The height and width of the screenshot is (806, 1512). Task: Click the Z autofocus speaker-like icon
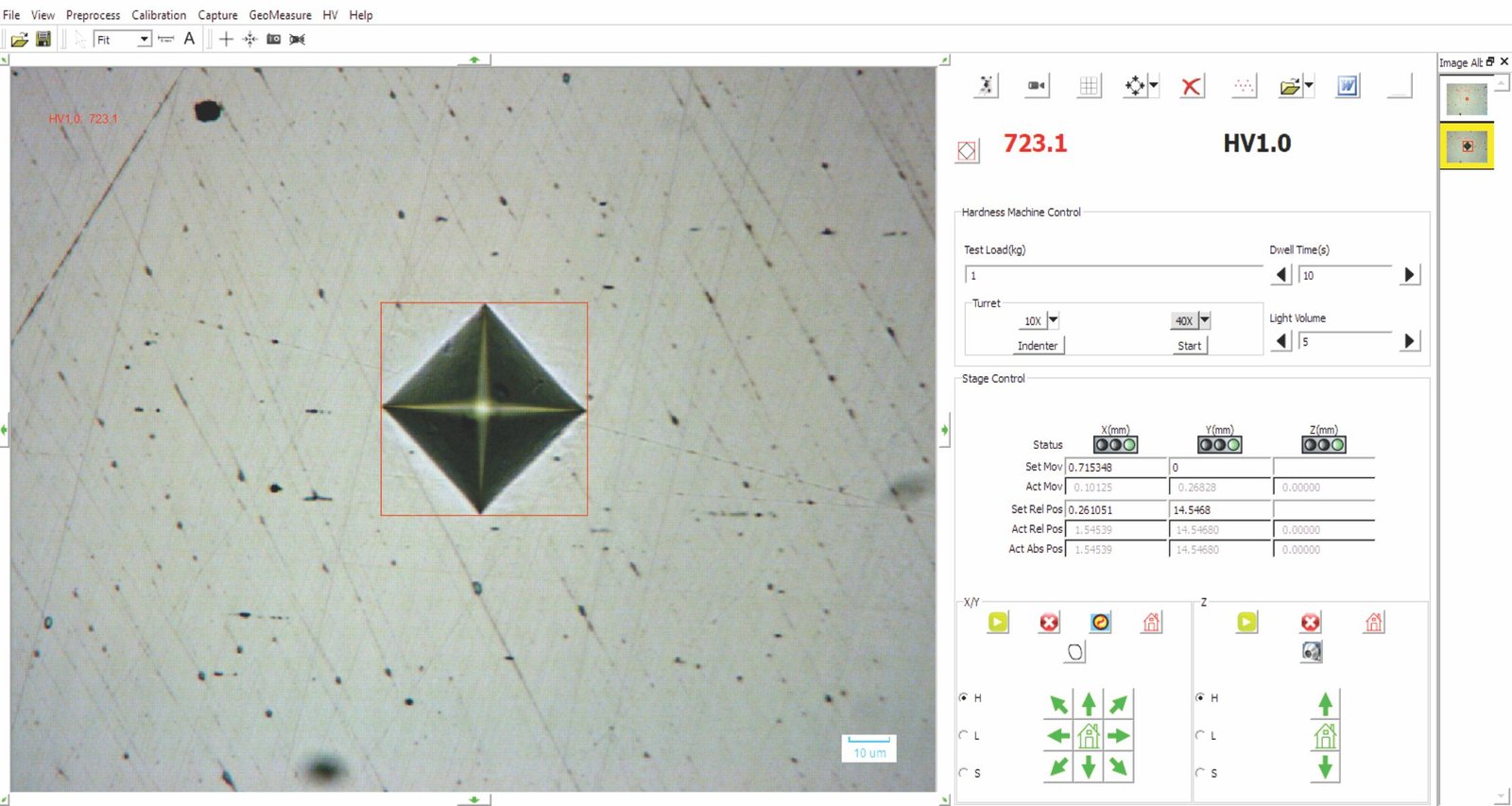pyautogui.click(x=1311, y=651)
